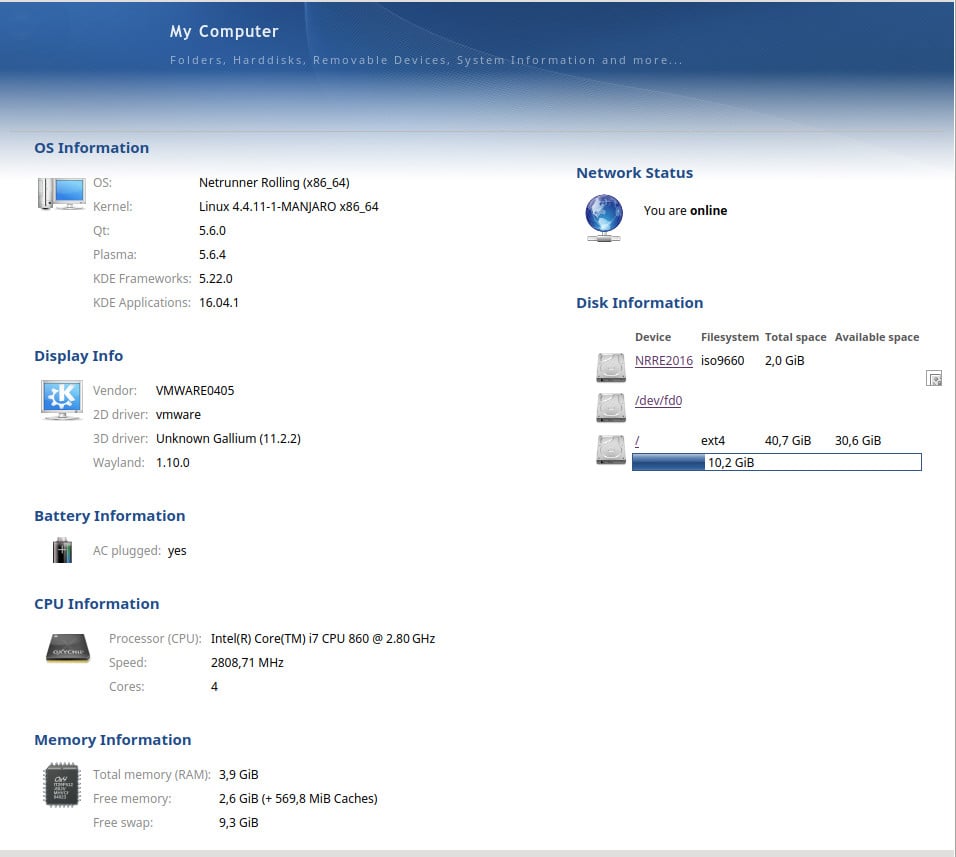Click the OS Information heading

91,148
